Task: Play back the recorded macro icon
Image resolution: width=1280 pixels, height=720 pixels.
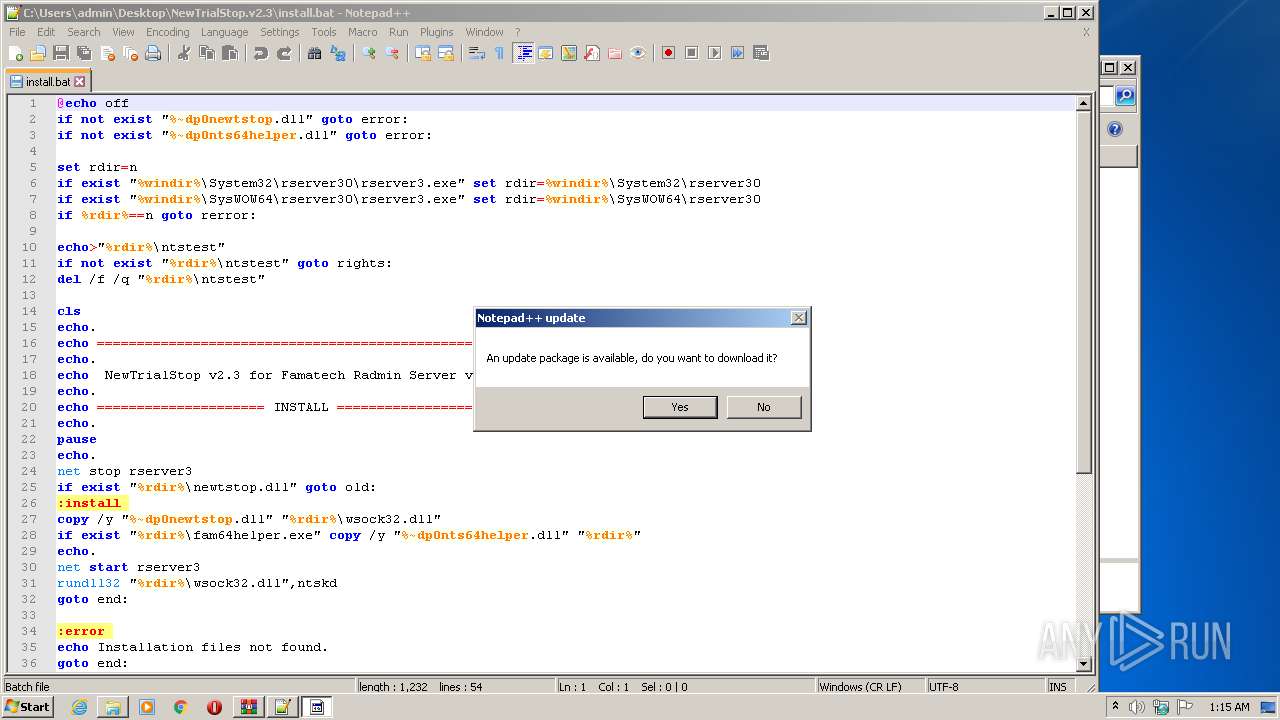Action: [714, 53]
